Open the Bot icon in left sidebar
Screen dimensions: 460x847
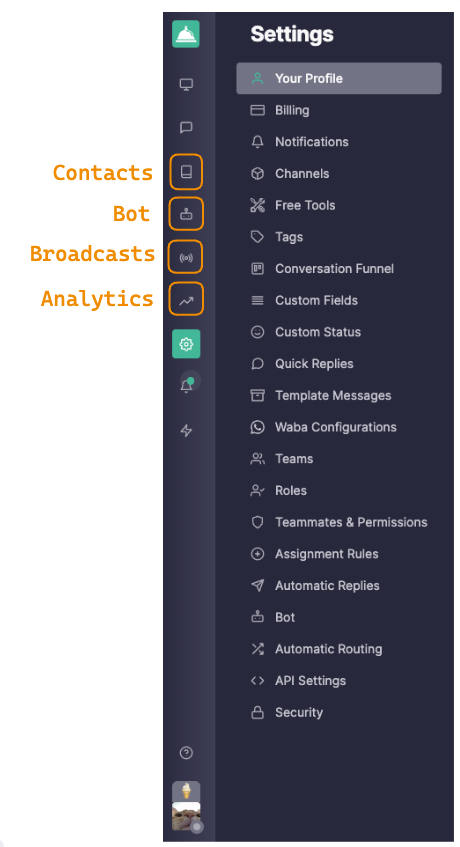[x=186, y=214]
